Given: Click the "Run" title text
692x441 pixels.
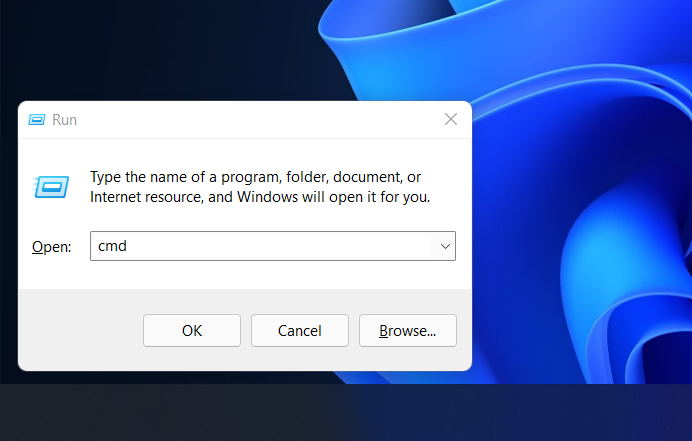Looking at the screenshot, I should pyautogui.click(x=64, y=120).
